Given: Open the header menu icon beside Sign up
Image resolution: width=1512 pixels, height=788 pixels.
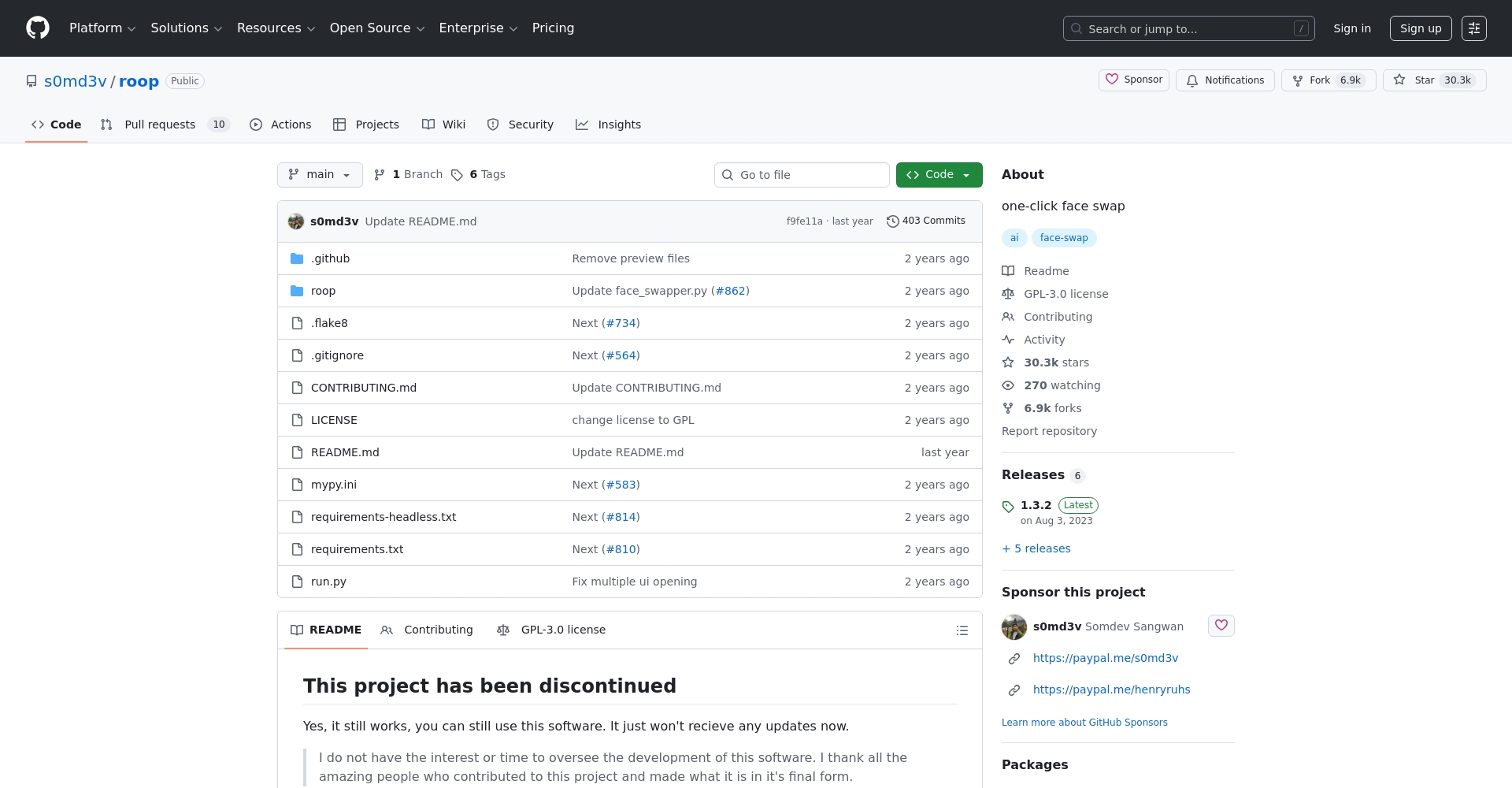Looking at the screenshot, I should pyautogui.click(x=1473, y=28).
